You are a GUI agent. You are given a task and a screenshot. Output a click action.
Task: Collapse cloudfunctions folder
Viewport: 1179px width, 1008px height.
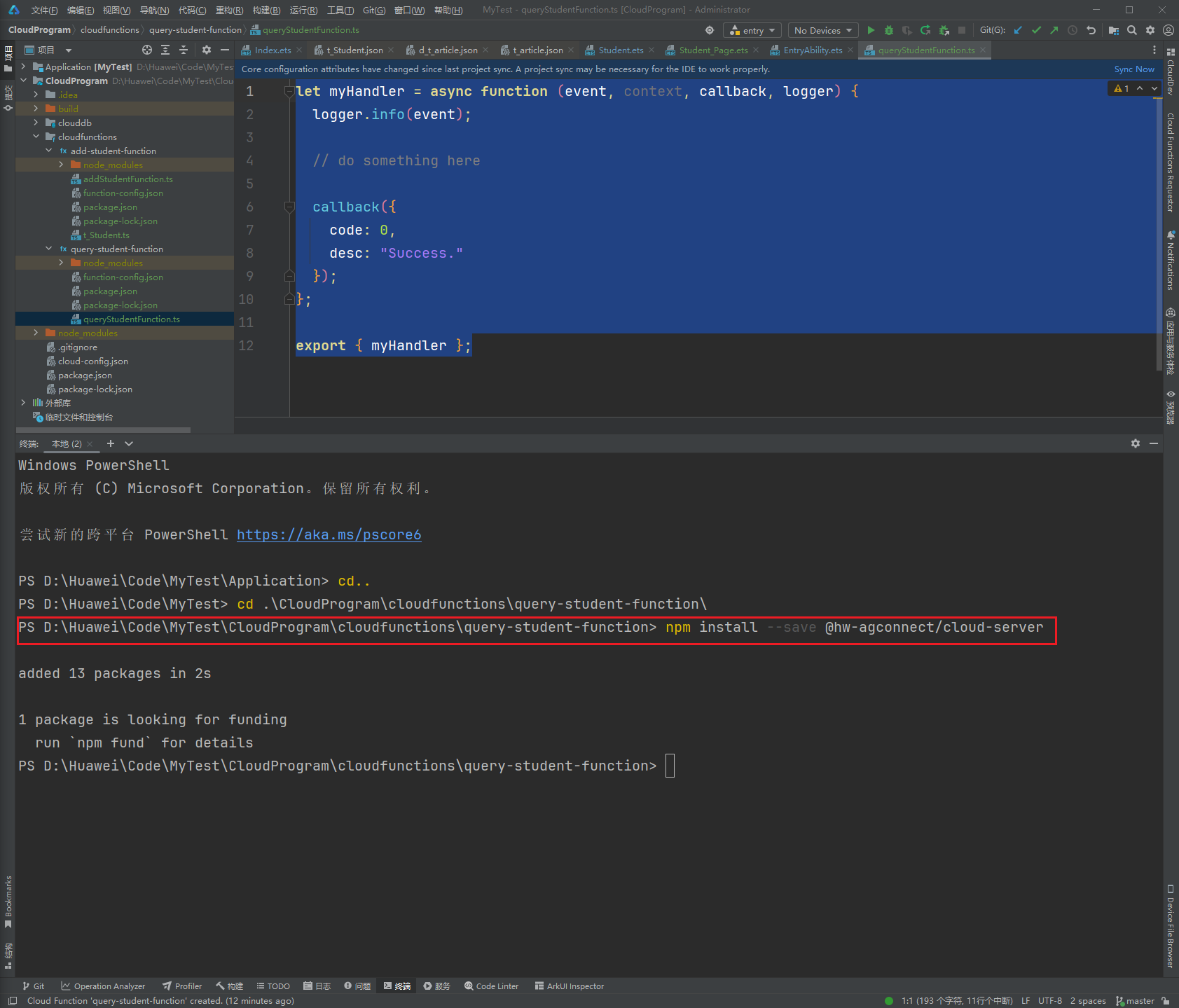(36, 137)
